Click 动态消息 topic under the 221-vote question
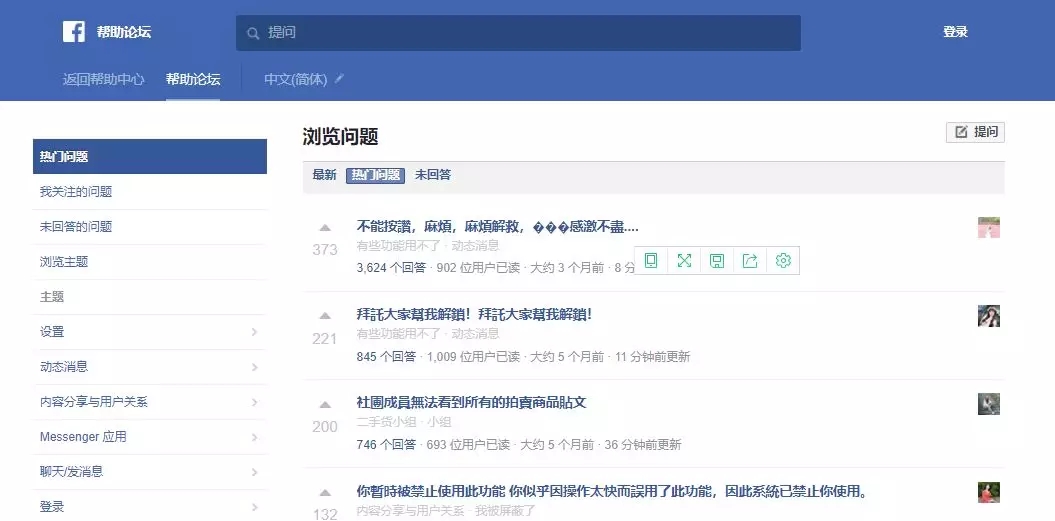Screen dimensions: 1055x521 [x=475, y=334]
